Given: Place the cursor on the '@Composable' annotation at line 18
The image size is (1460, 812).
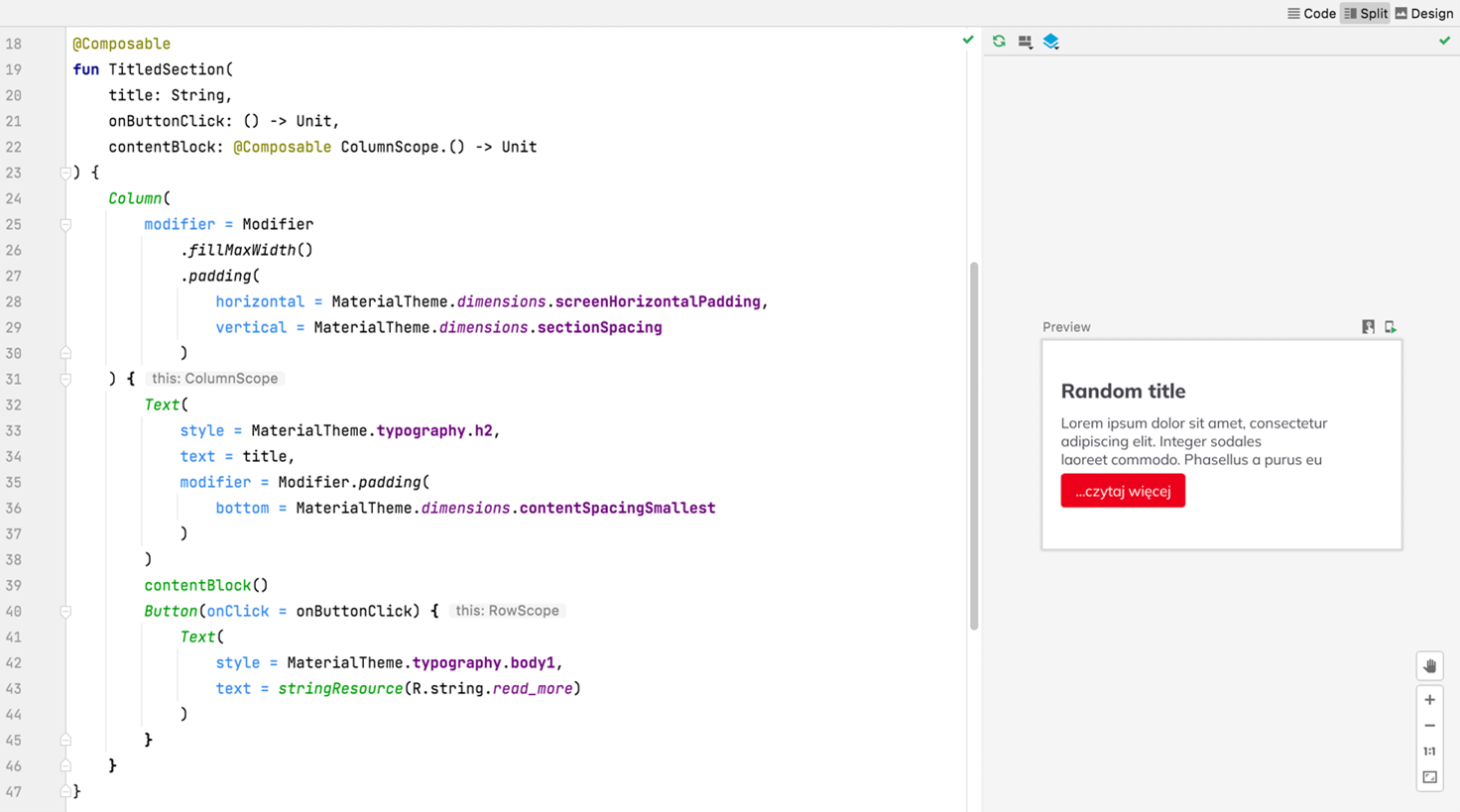Looking at the screenshot, I should point(121,44).
